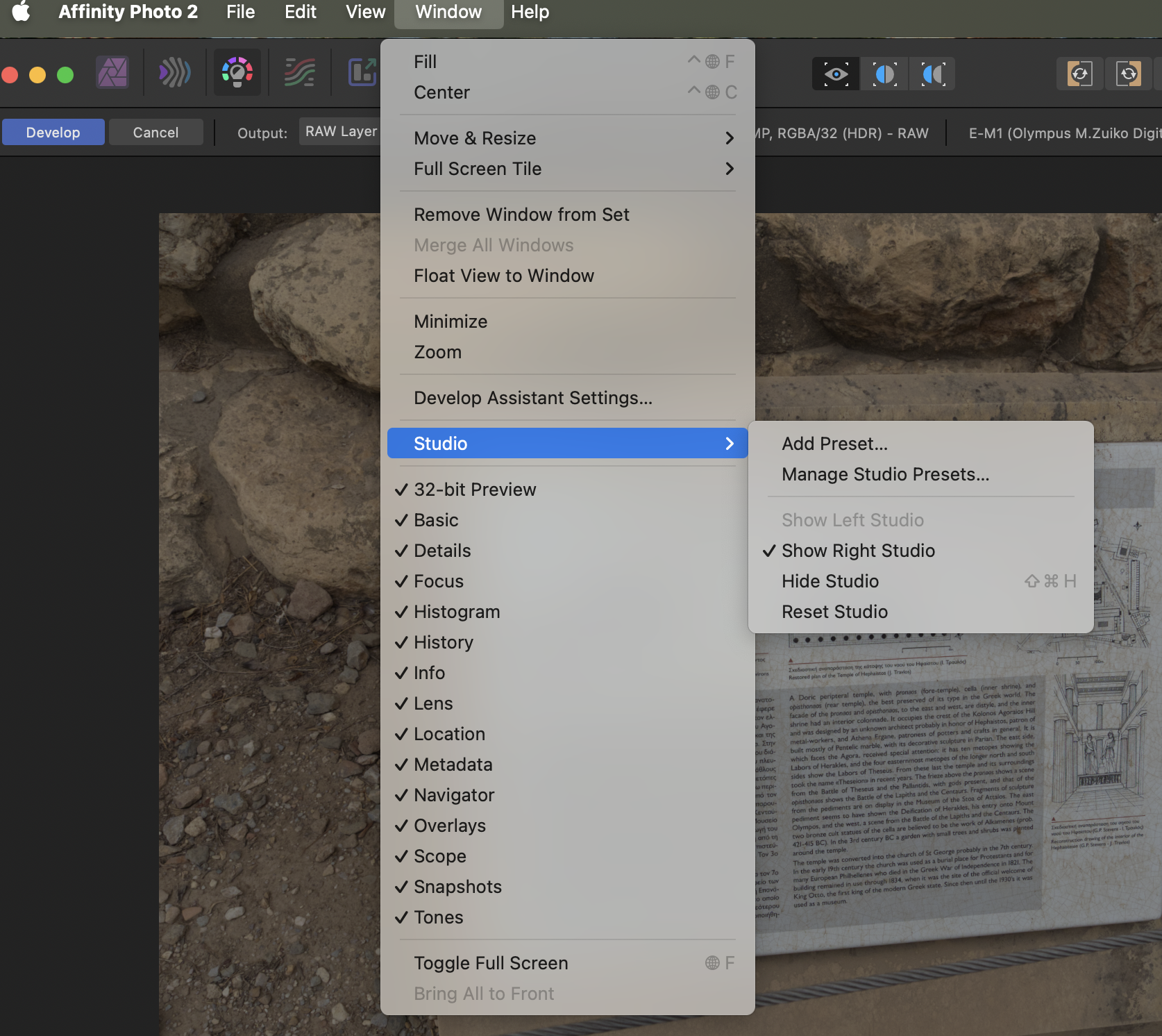The image size is (1162, 1036).
Task: Click the sync after icon
Action: (x=1129, y=74)
